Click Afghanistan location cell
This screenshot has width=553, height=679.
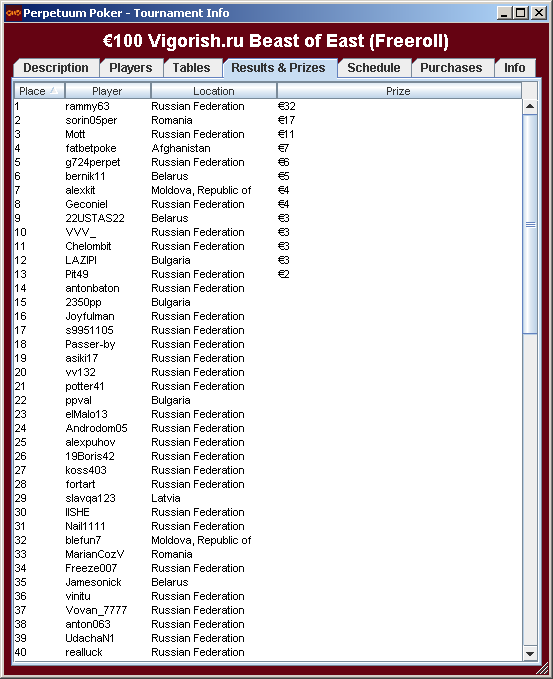(181, 148)
